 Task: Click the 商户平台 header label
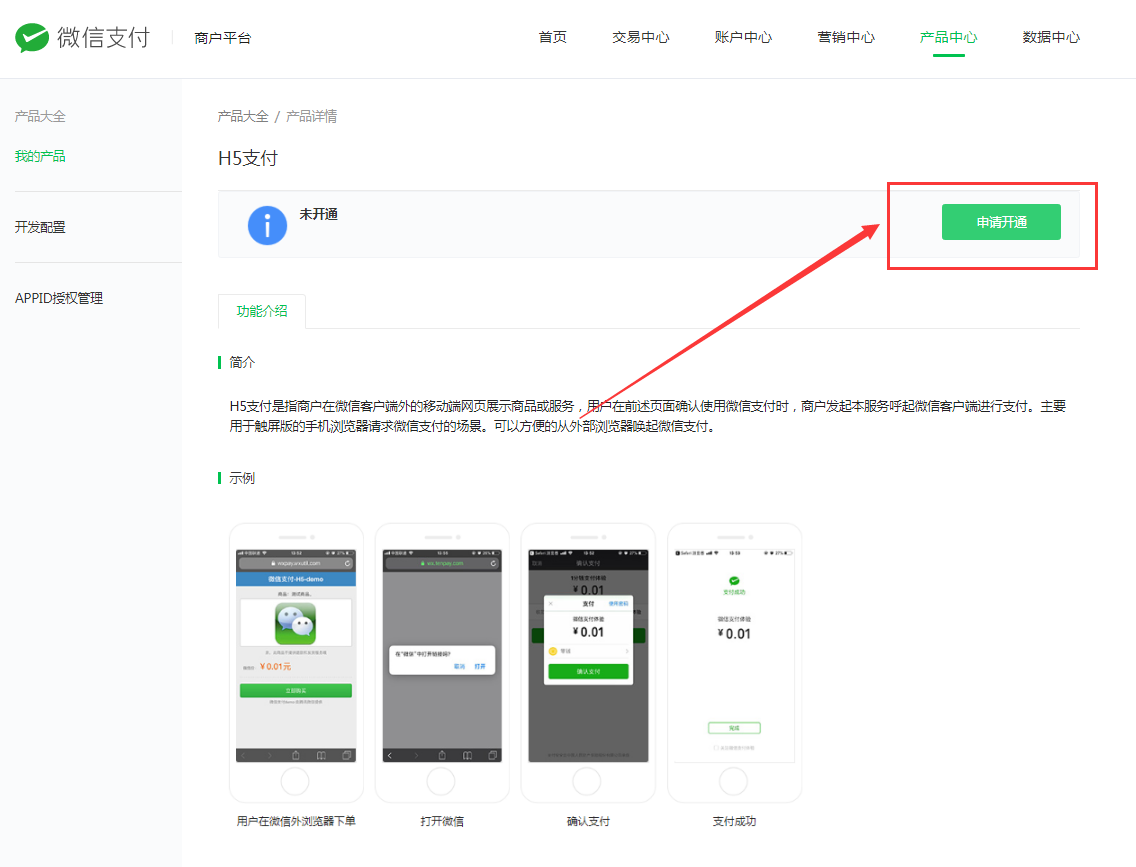[222, 38]
